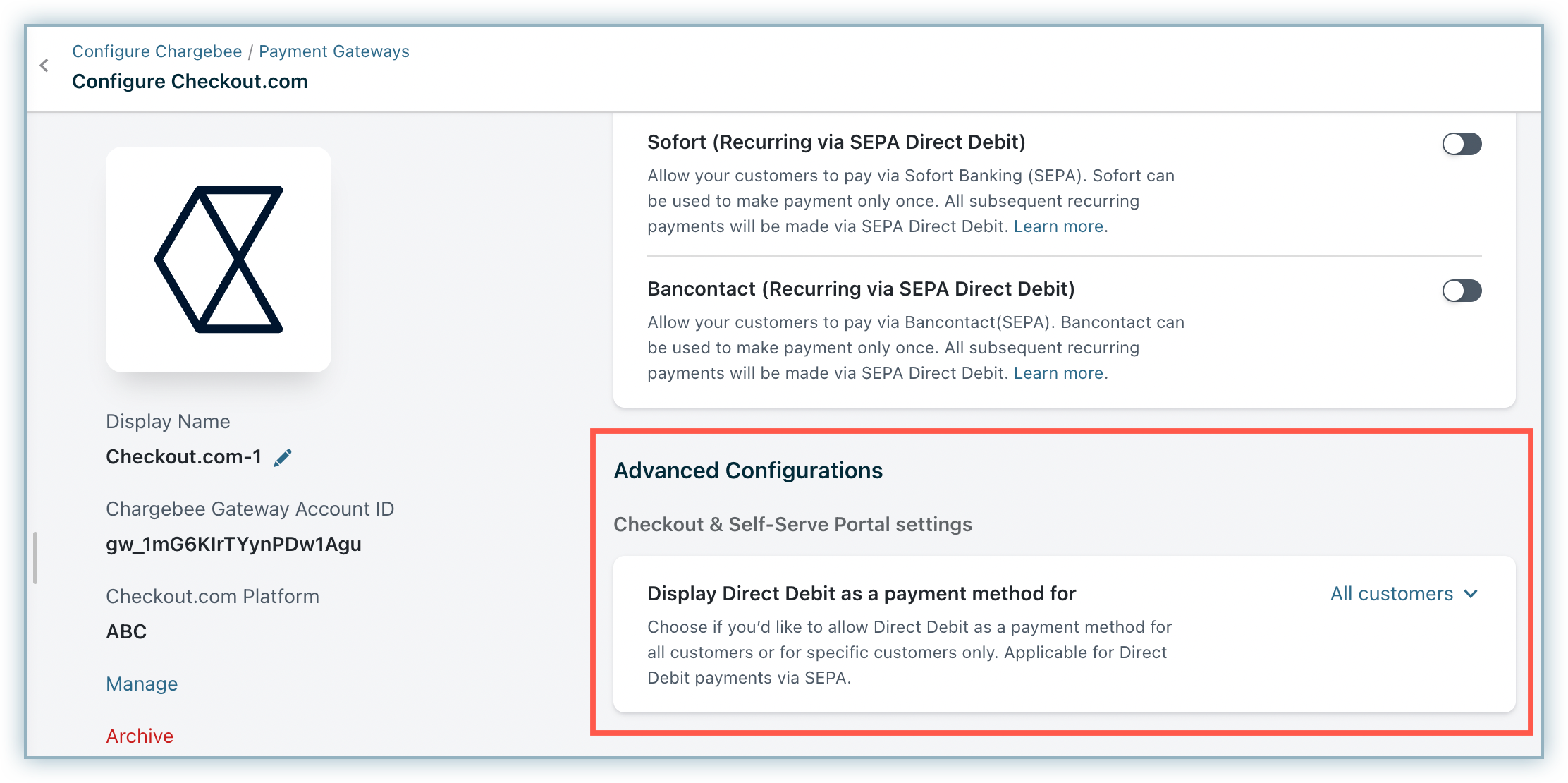Enable the Sofort SEPA Direct Debit toggle

[1462, 144]
